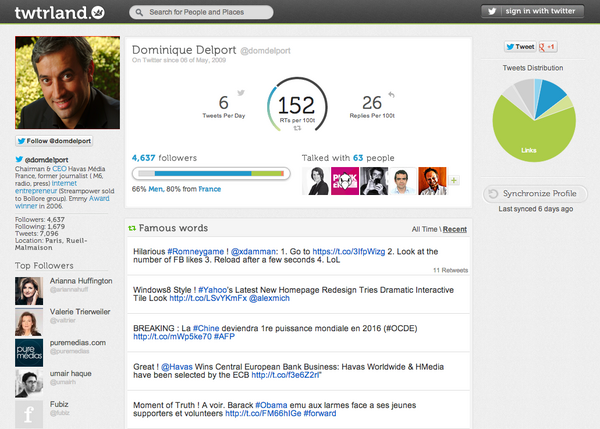The height and width of the screenshot is (429, 600).
Task: Open Arianna Huffington's avatar
Action: pos(29,291)
